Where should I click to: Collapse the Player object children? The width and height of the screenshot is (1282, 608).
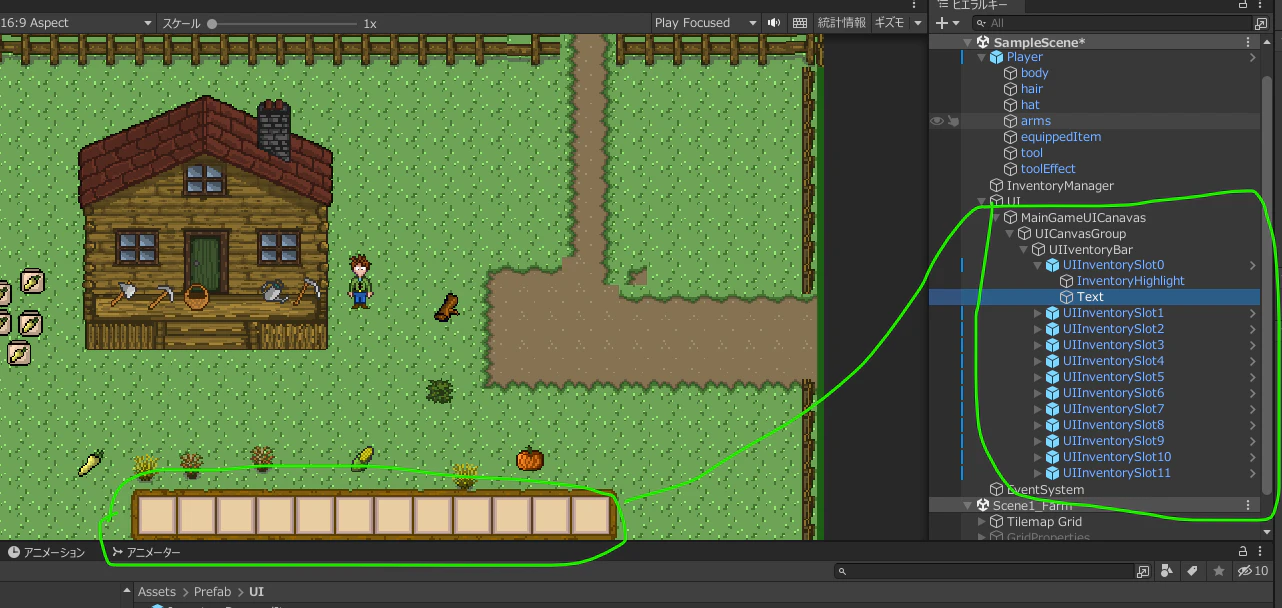click(x=981, y=58)
